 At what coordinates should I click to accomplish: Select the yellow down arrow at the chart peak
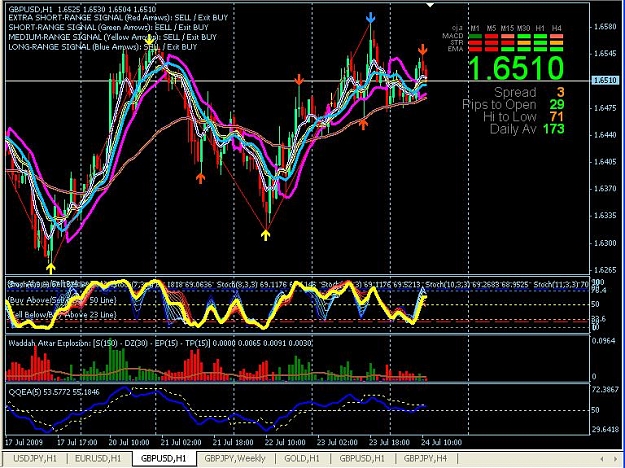pos(149,39)
